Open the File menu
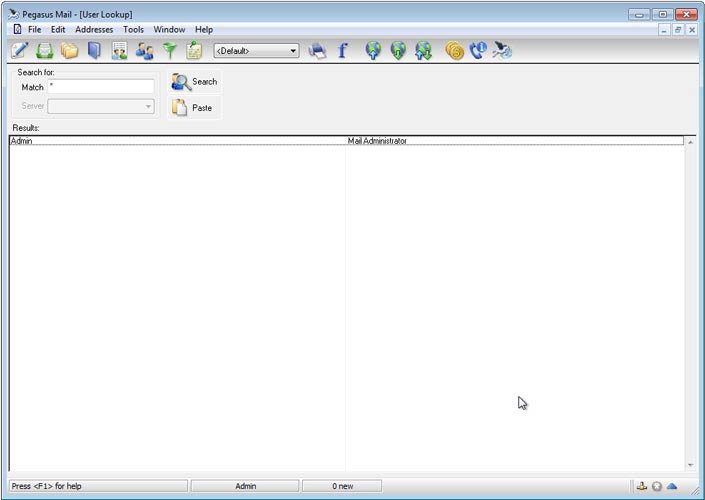 tap(34, 30)
